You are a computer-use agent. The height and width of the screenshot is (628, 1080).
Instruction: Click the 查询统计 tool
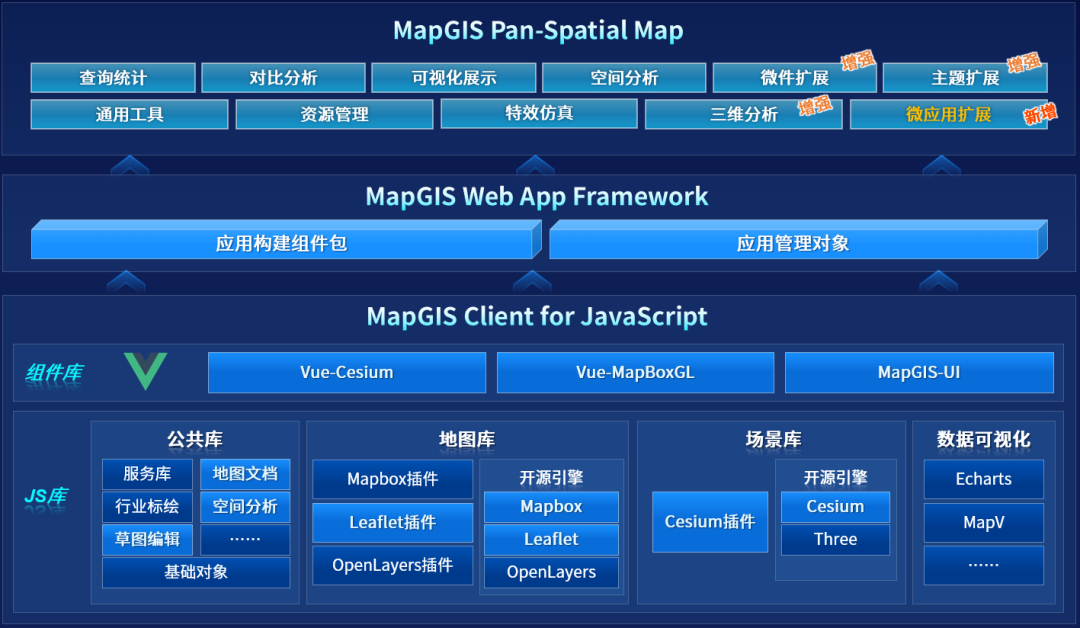click(x=112, y=77)
